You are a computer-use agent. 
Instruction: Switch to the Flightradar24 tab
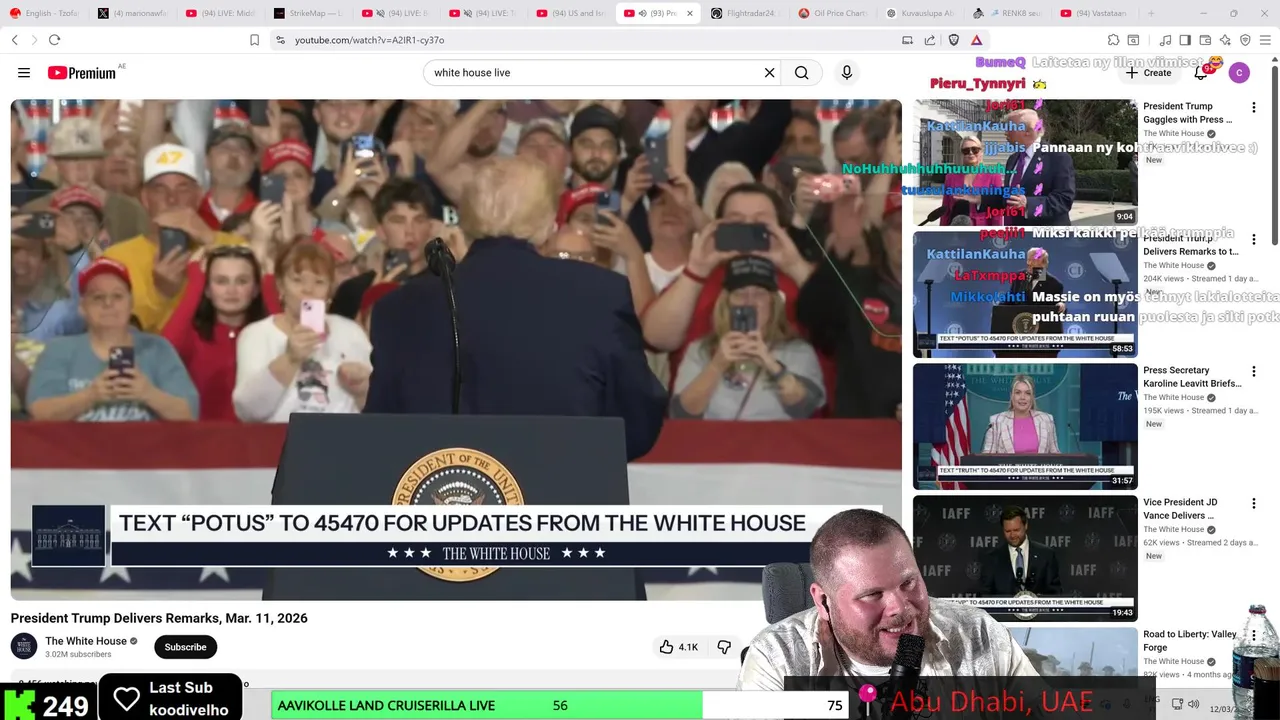[745, 13]
